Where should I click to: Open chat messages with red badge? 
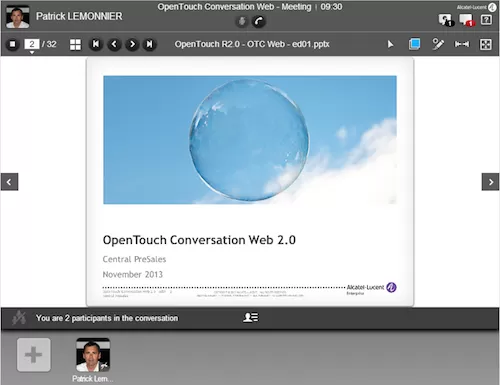pyautogui.click(x=467, y=20)
